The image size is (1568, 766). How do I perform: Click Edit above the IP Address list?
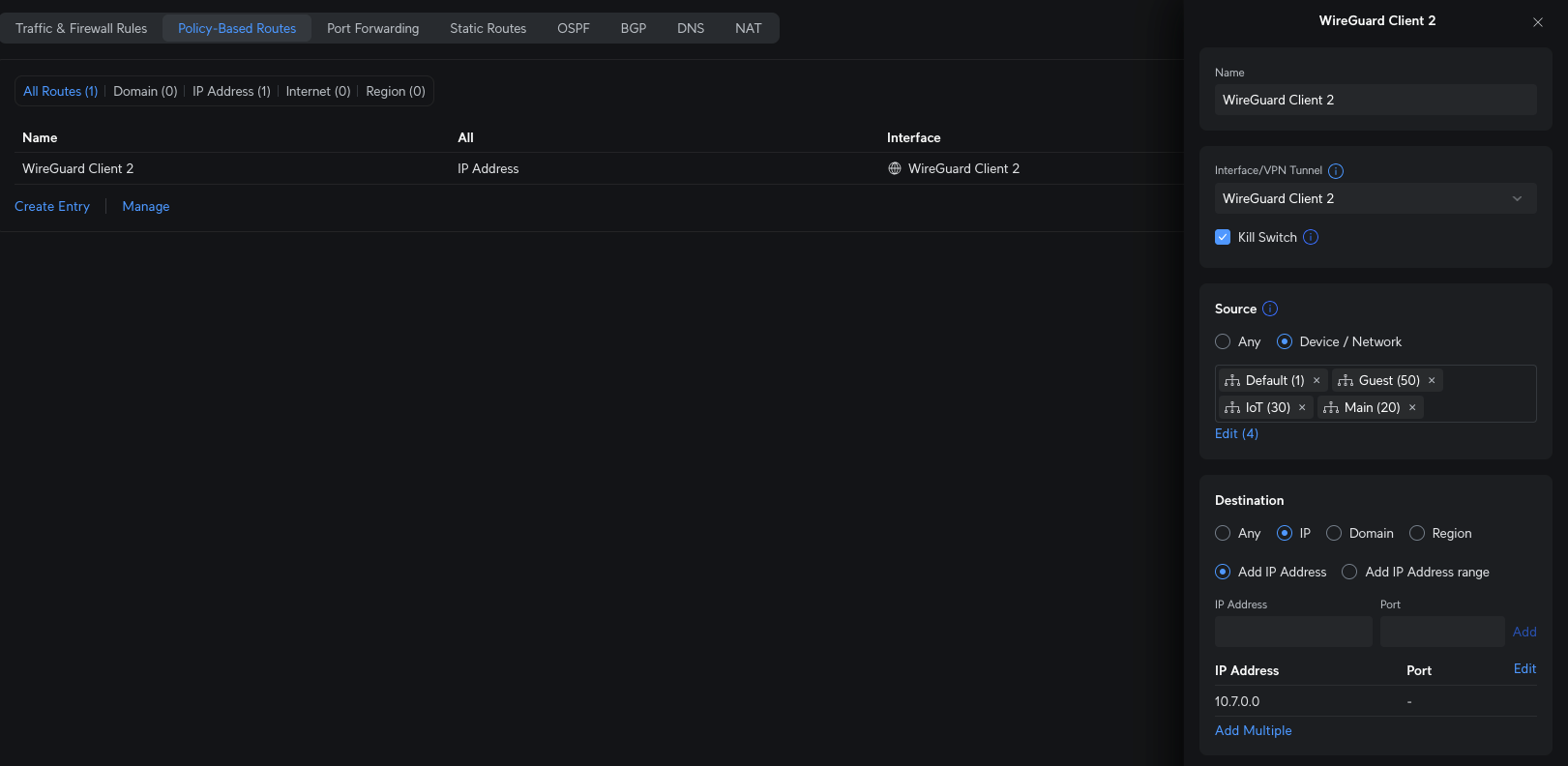click(x=1524, y=668)
